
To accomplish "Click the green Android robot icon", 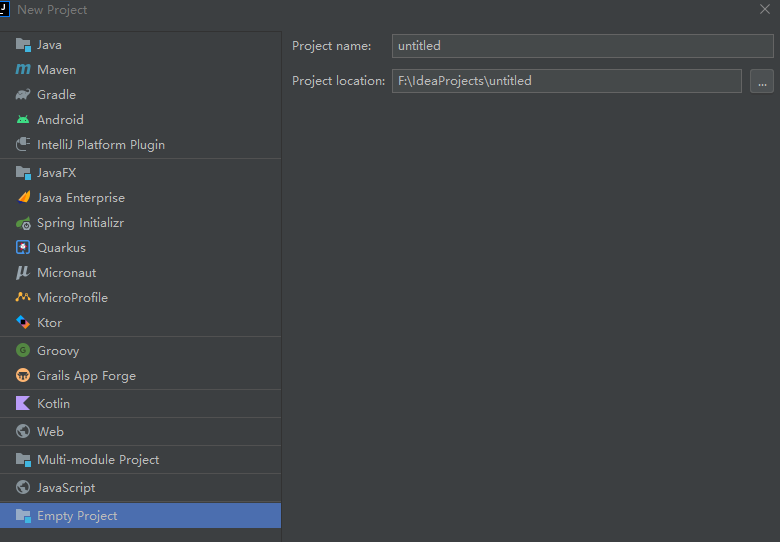I will (23, 119).
